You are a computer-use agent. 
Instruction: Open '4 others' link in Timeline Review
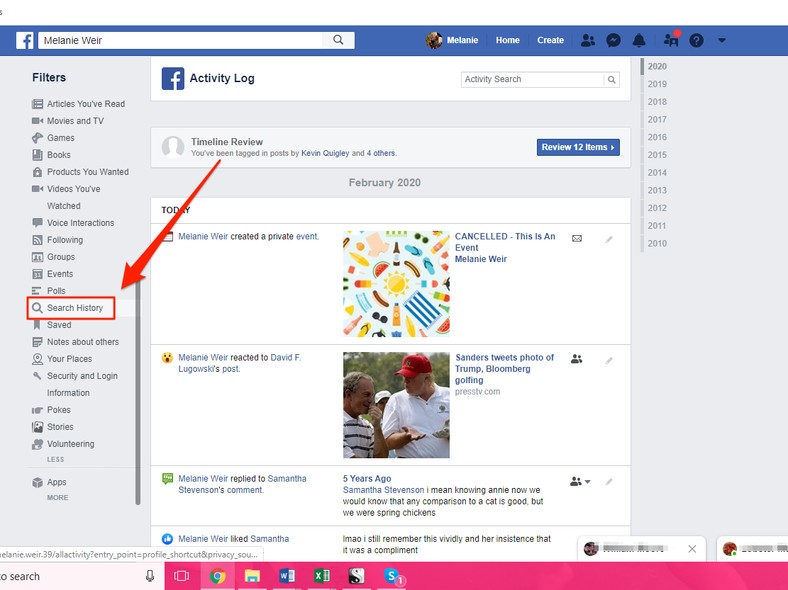(380, 153)
